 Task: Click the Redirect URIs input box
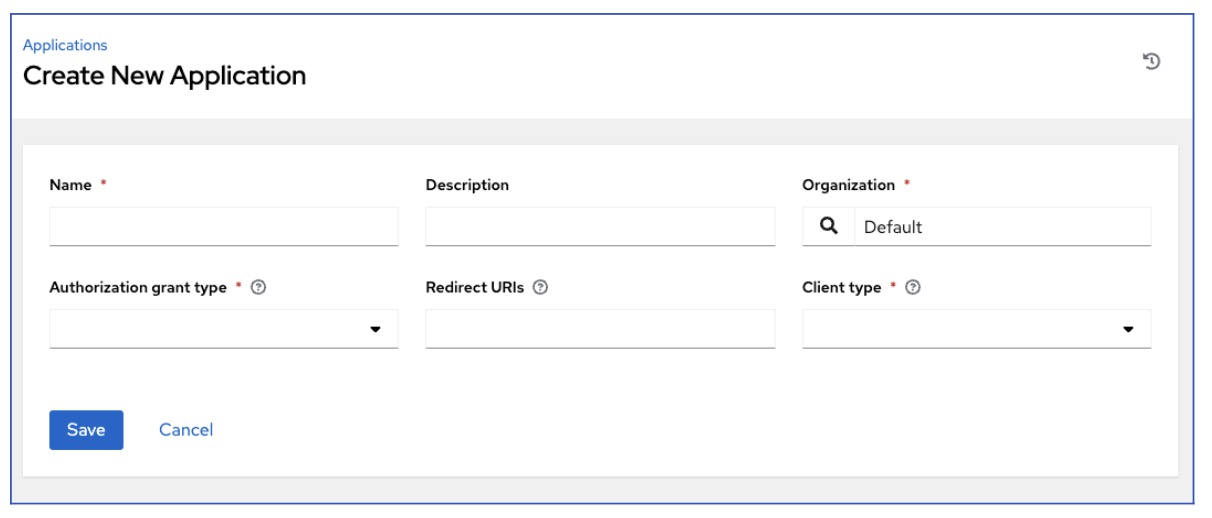pos(600,329)
